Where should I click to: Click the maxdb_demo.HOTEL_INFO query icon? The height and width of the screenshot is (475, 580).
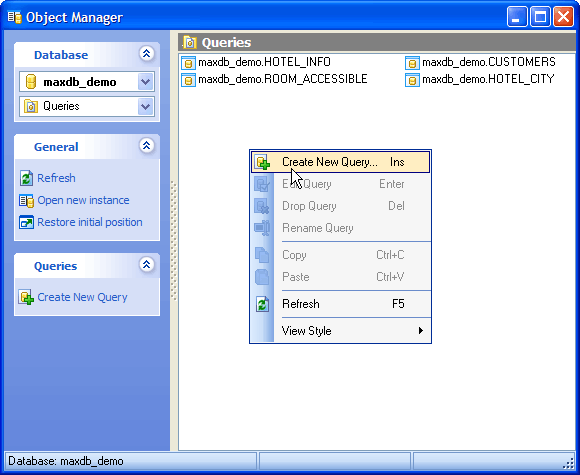188,63
